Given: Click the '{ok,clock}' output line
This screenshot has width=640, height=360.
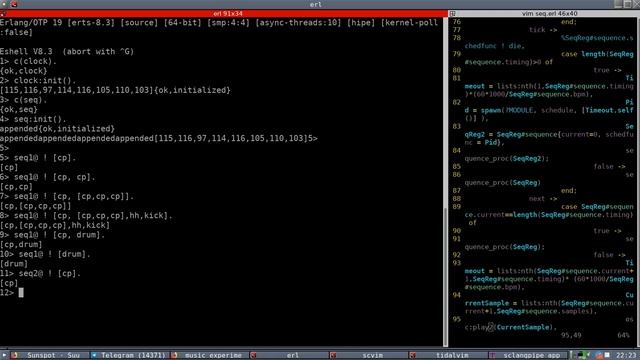Looking at the screenshot, I should (24, 71).
